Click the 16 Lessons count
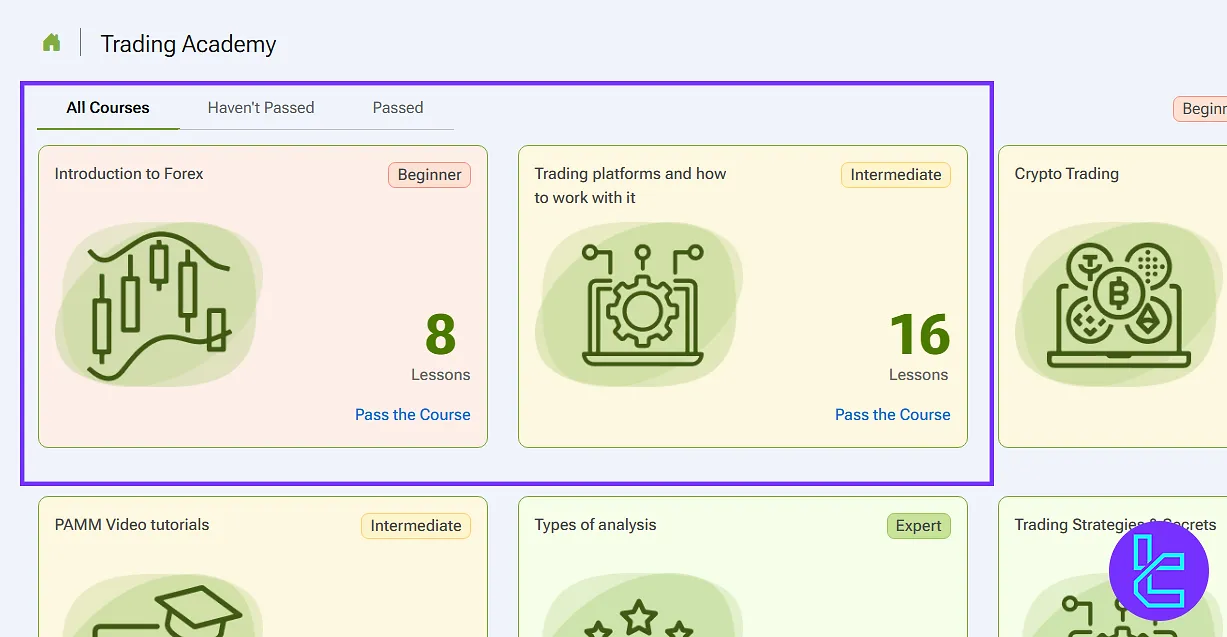Screen dimensions: 1227x637 tap(919, 346)
